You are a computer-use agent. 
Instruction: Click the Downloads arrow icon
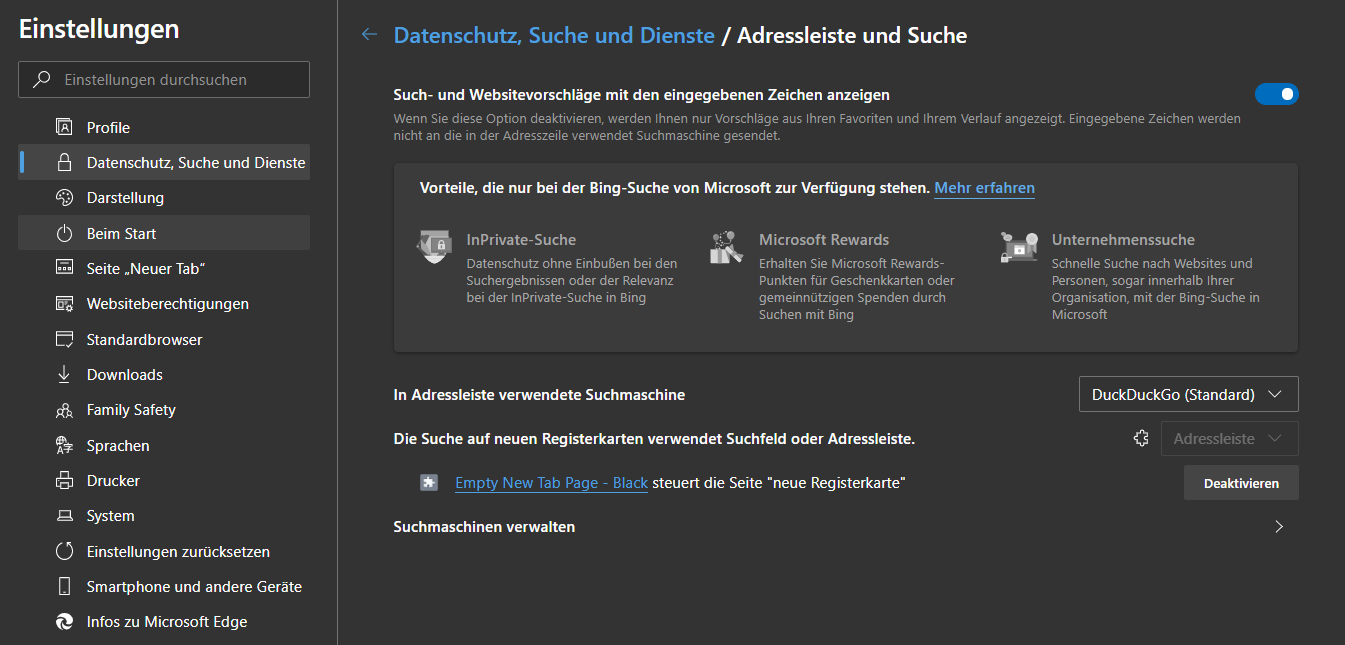coord(65,374)
